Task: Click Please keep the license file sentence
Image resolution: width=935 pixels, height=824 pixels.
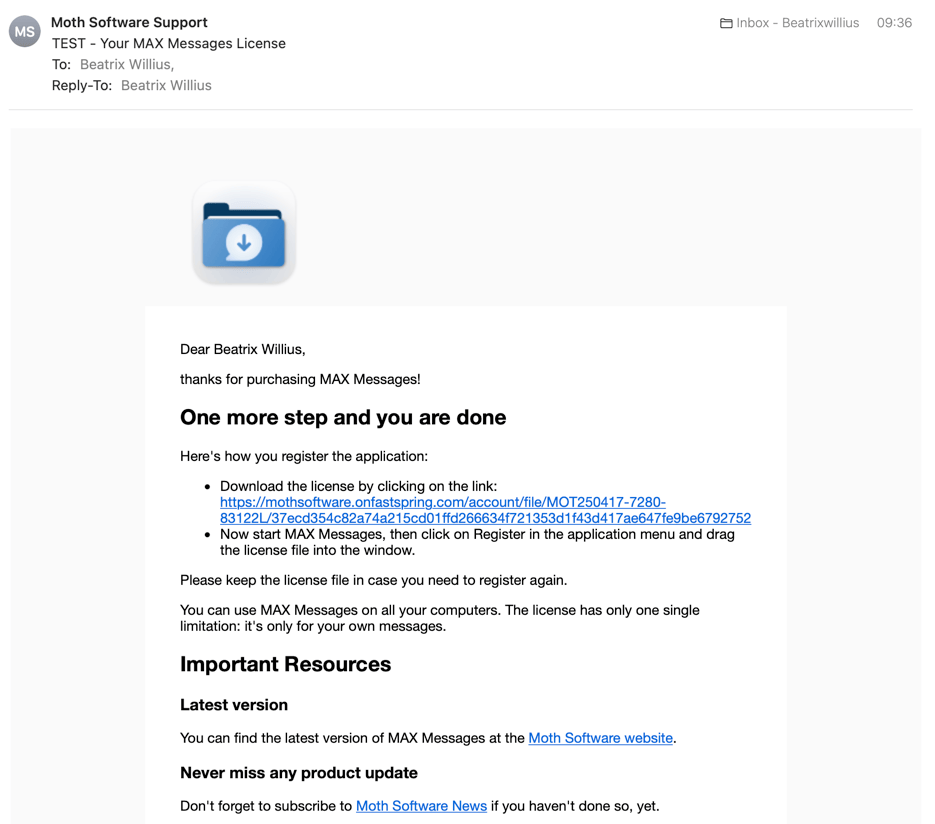Action: point(373,580)
